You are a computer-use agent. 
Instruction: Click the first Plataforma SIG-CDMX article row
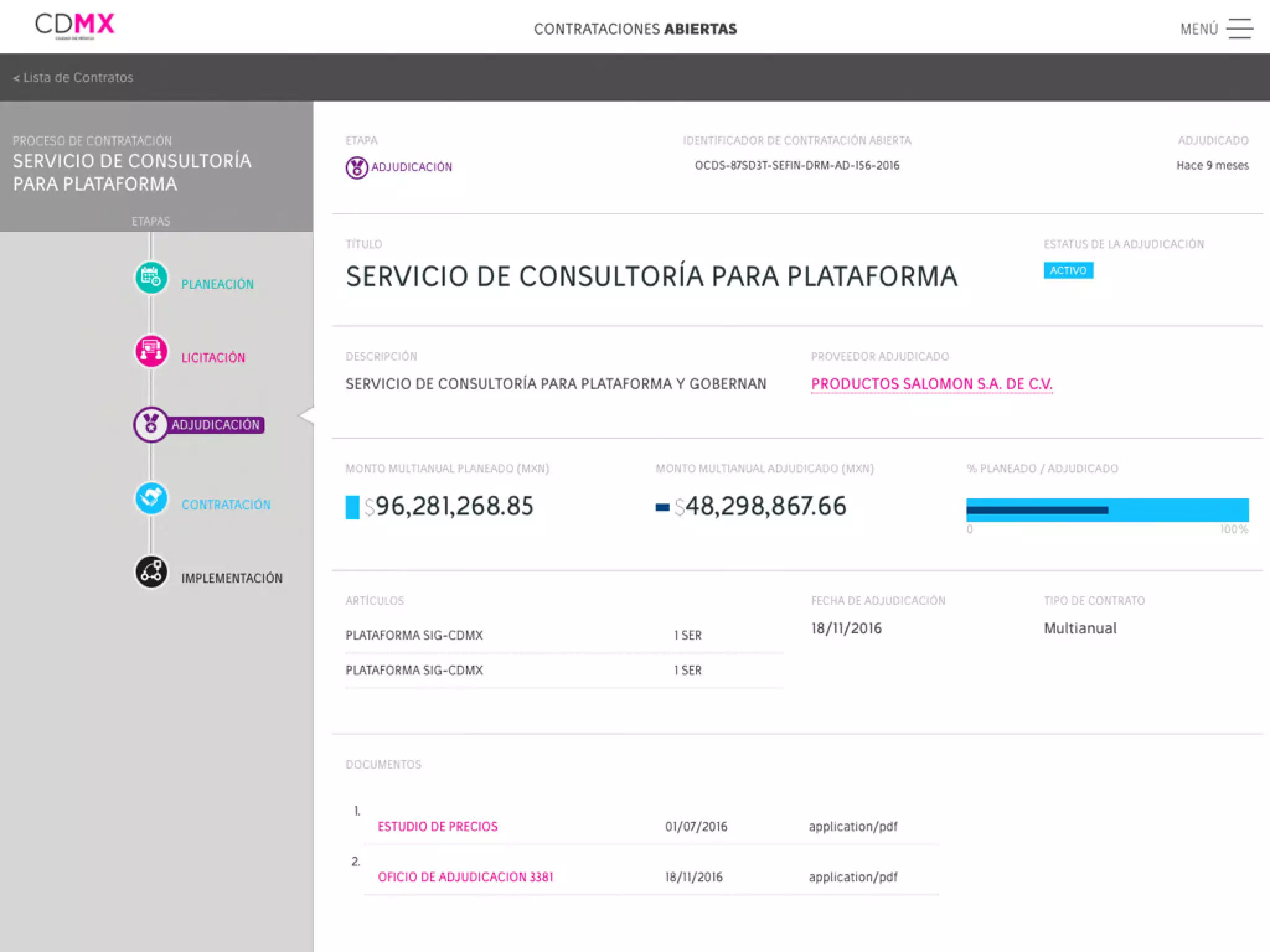tap(414, 635)
